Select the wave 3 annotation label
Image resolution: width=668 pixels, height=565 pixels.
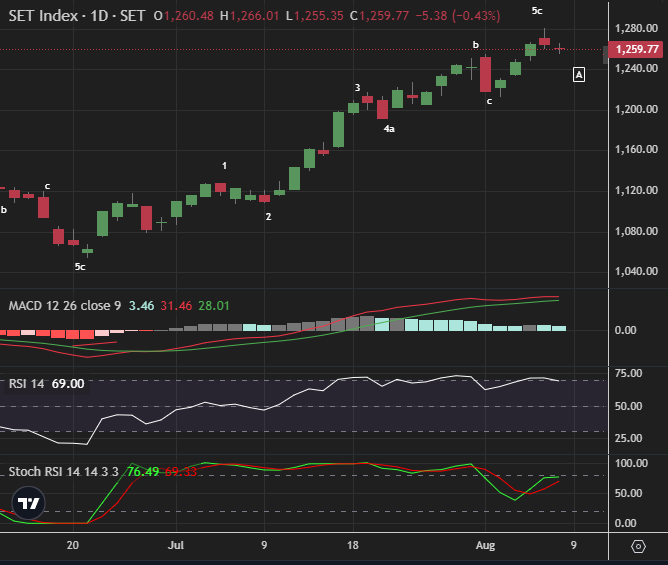click(357, 87)
